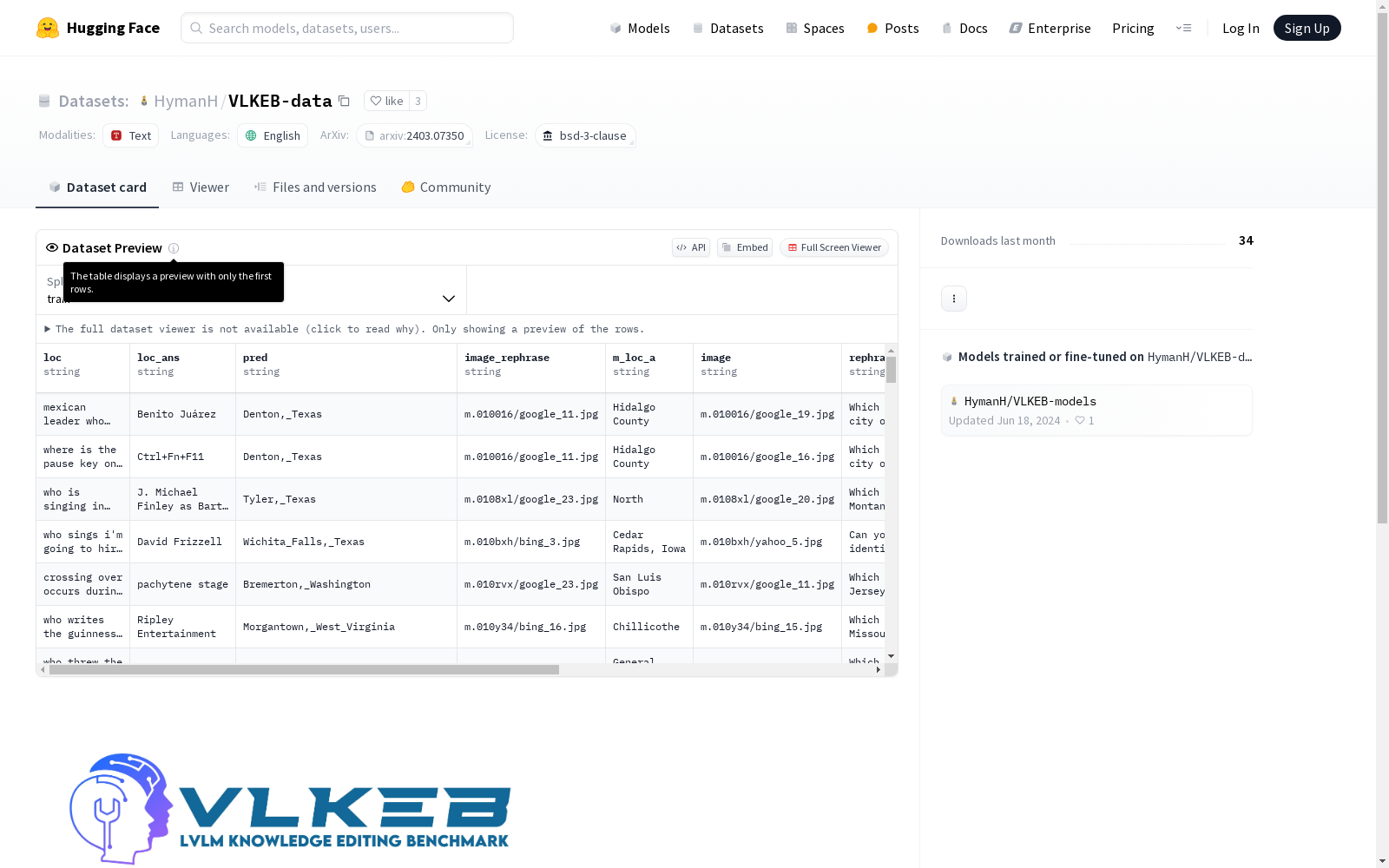Screen dimensions: 1389x868
Task: Click the Hugging Face logo icon
Action: coord(48,28)
